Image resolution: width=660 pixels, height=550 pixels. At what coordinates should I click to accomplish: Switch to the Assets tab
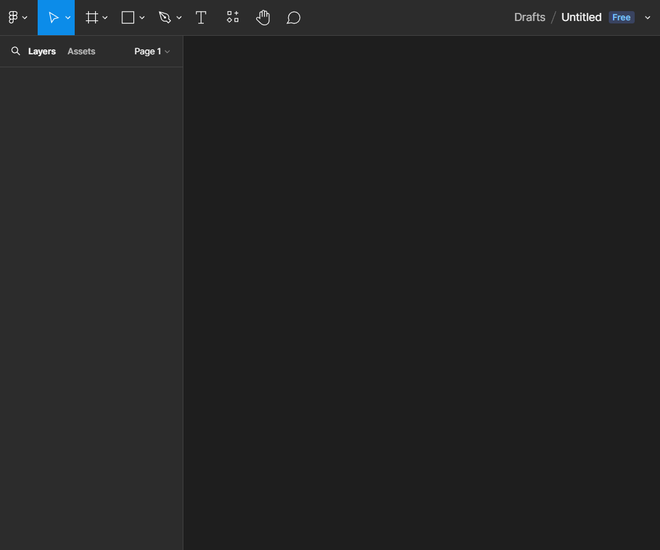point(81,51)
